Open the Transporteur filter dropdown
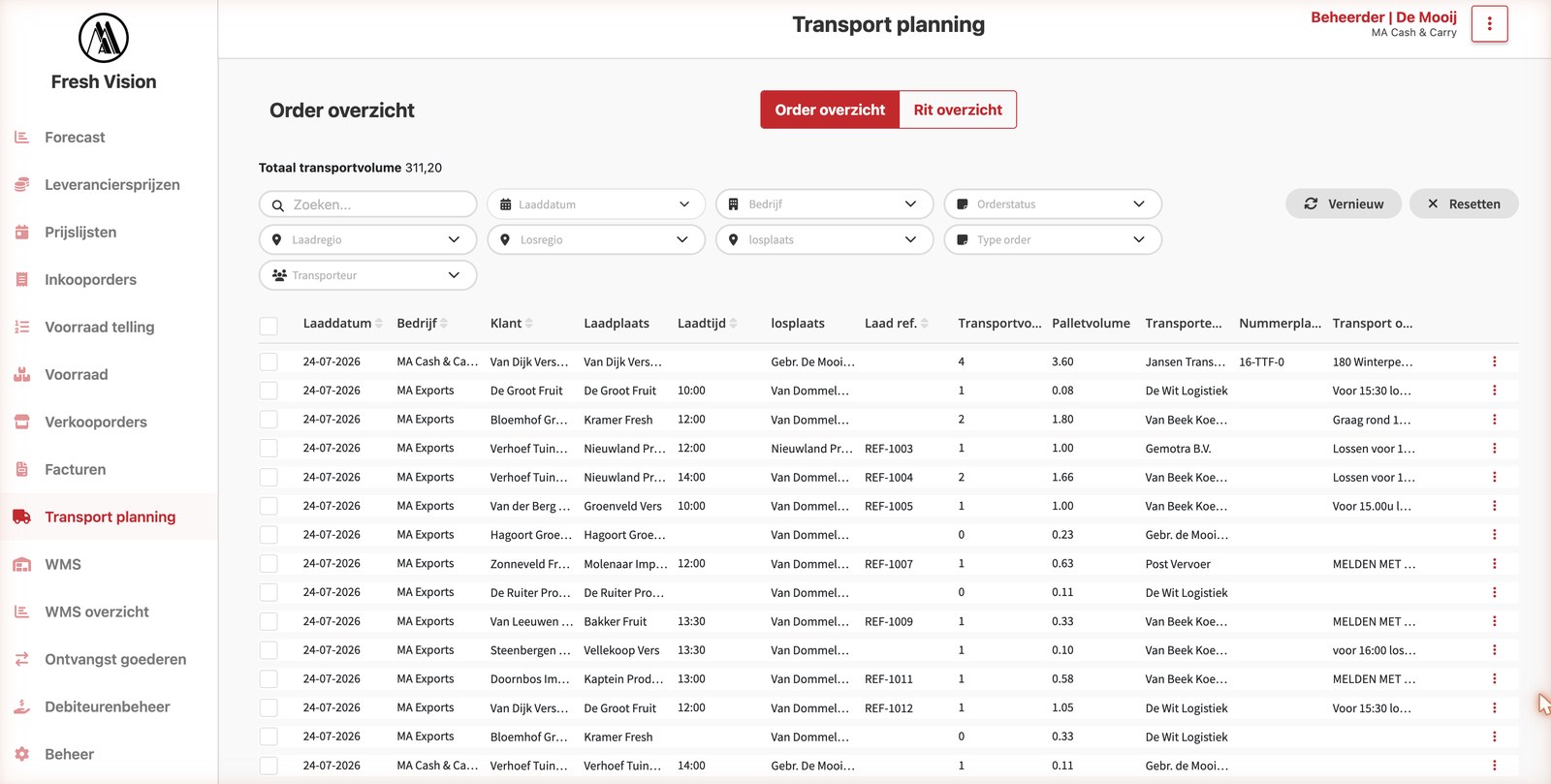 pyautogui.click(x=367, y=275)
